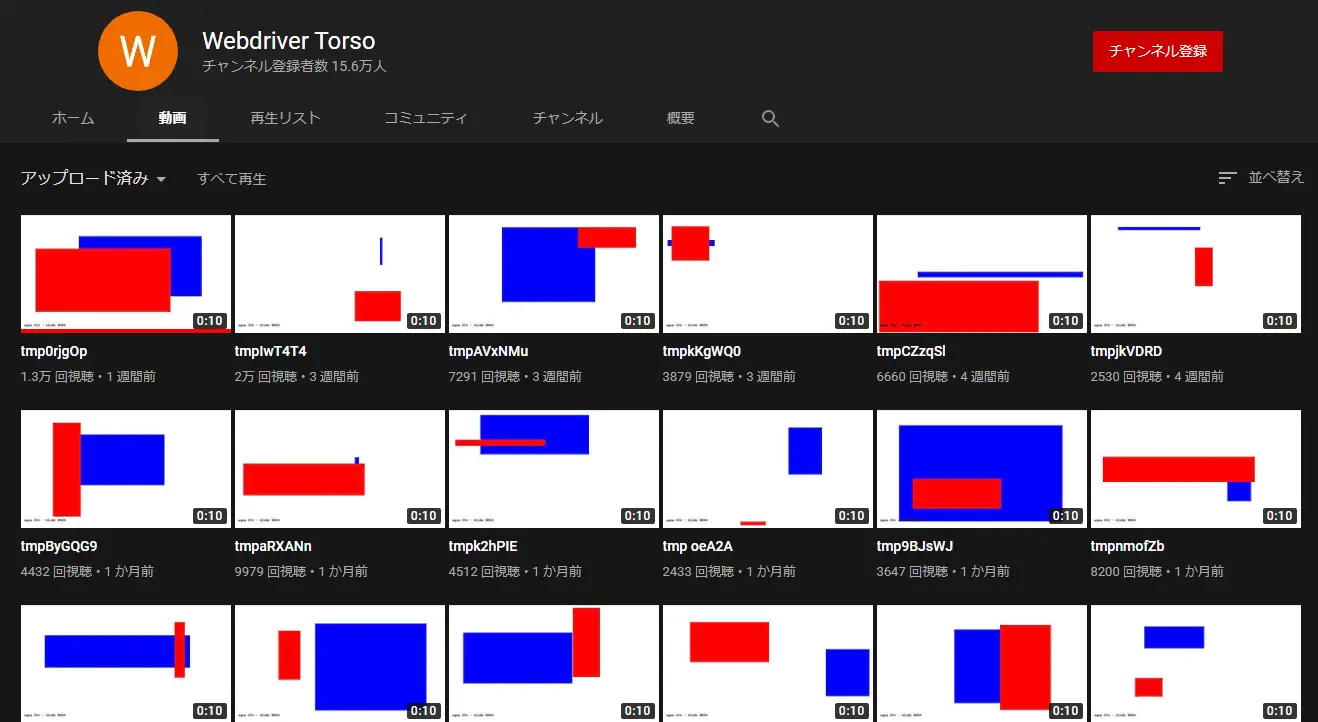Screen dimensions: 1318x722
Task: Open the tmpnmofZb video thumbnail
Action: point(1195,468)
